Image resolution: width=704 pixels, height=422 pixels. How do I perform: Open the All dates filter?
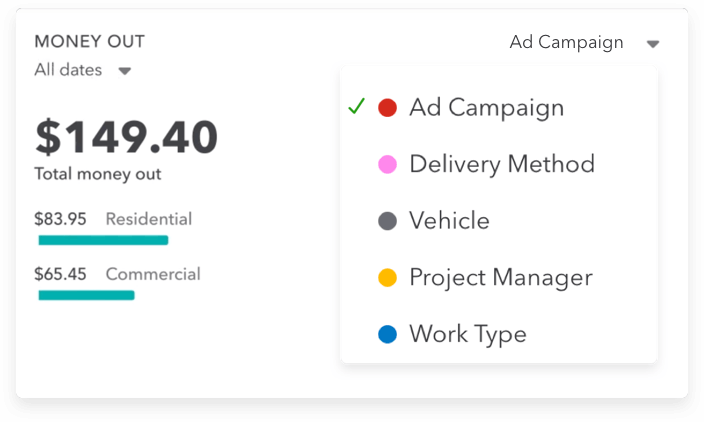(x=70, y=70)
